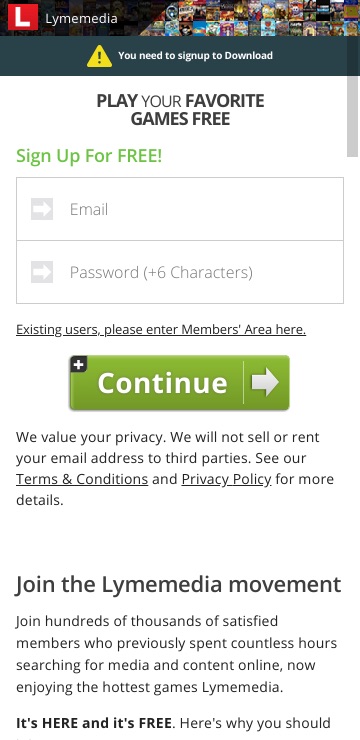Click the arrow icon beside Password
The height and width of the screenshot is (740, 360).
pyautogui.click(x=42, y=272)
